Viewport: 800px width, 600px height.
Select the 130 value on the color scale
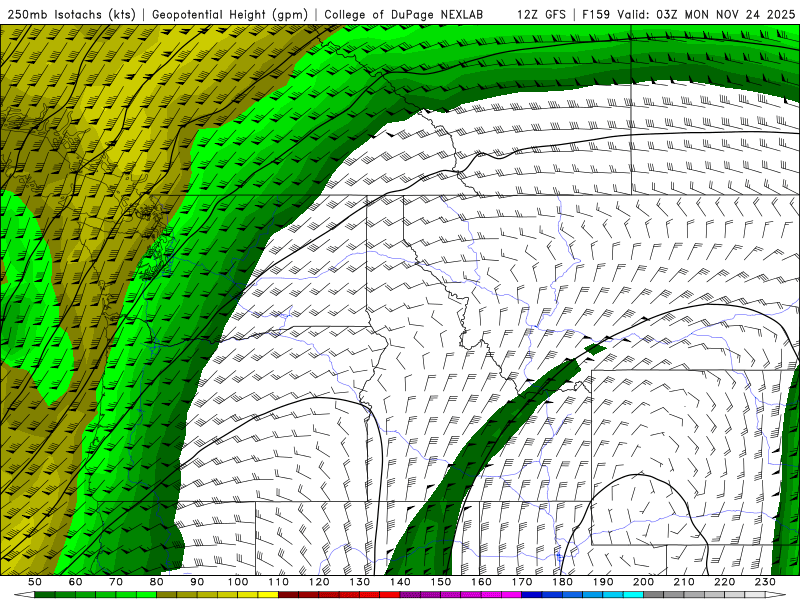click(360, 582)
